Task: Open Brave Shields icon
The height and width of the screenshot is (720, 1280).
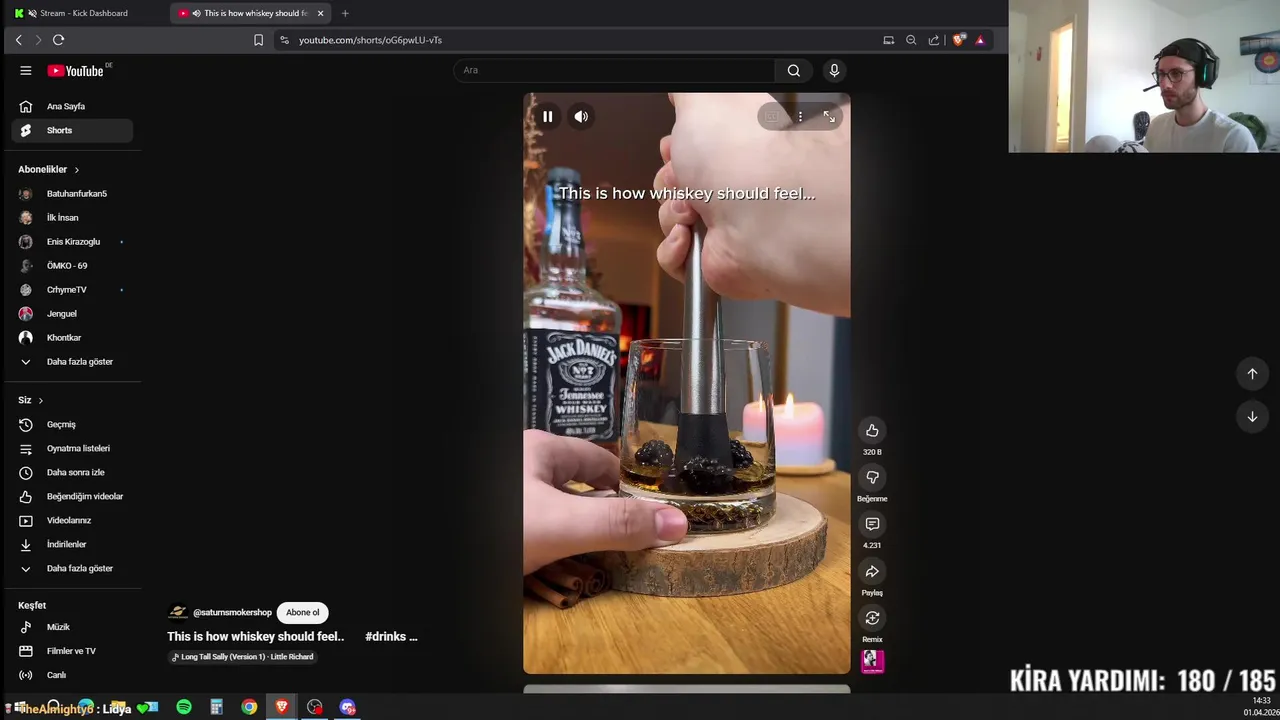Action: (958, 40)
